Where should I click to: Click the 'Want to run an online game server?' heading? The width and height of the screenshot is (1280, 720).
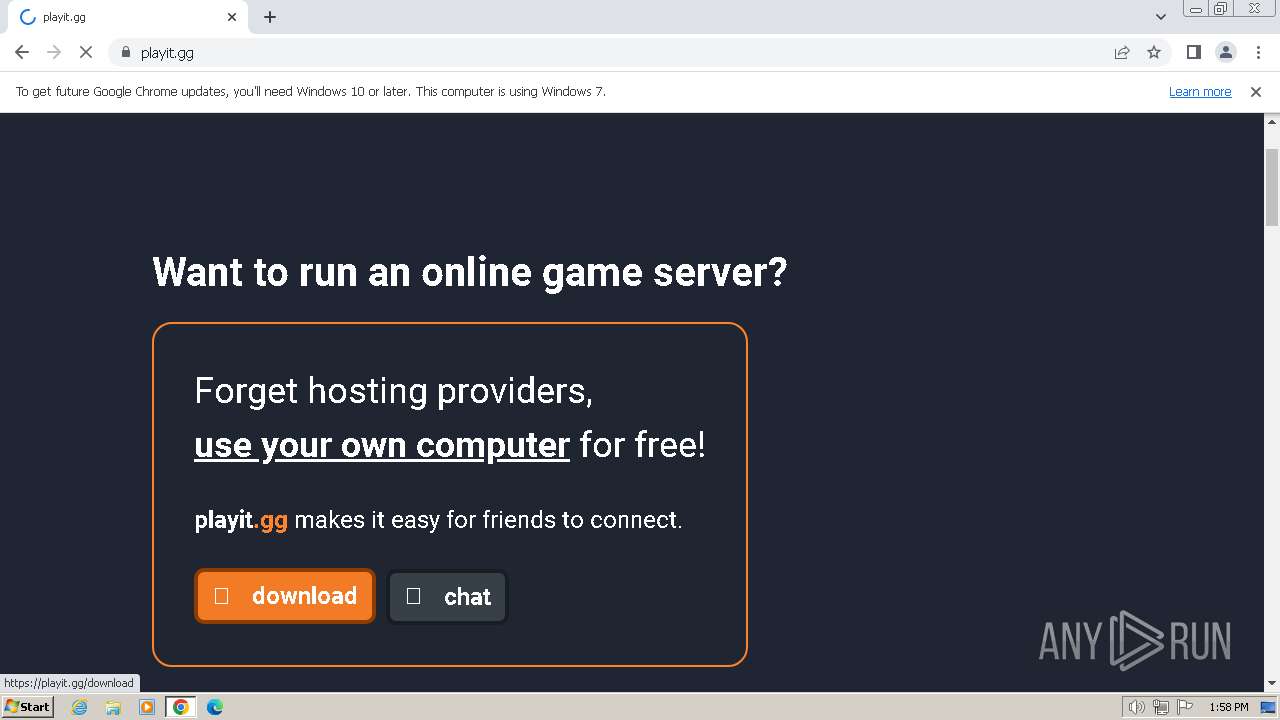[x=470, y=272]
